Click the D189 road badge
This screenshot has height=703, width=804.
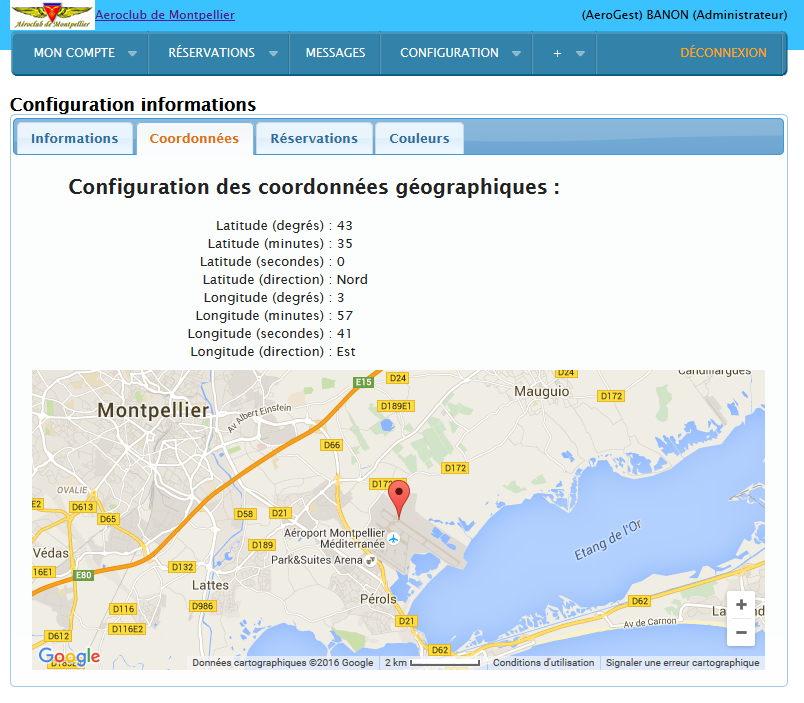point(262,545)
